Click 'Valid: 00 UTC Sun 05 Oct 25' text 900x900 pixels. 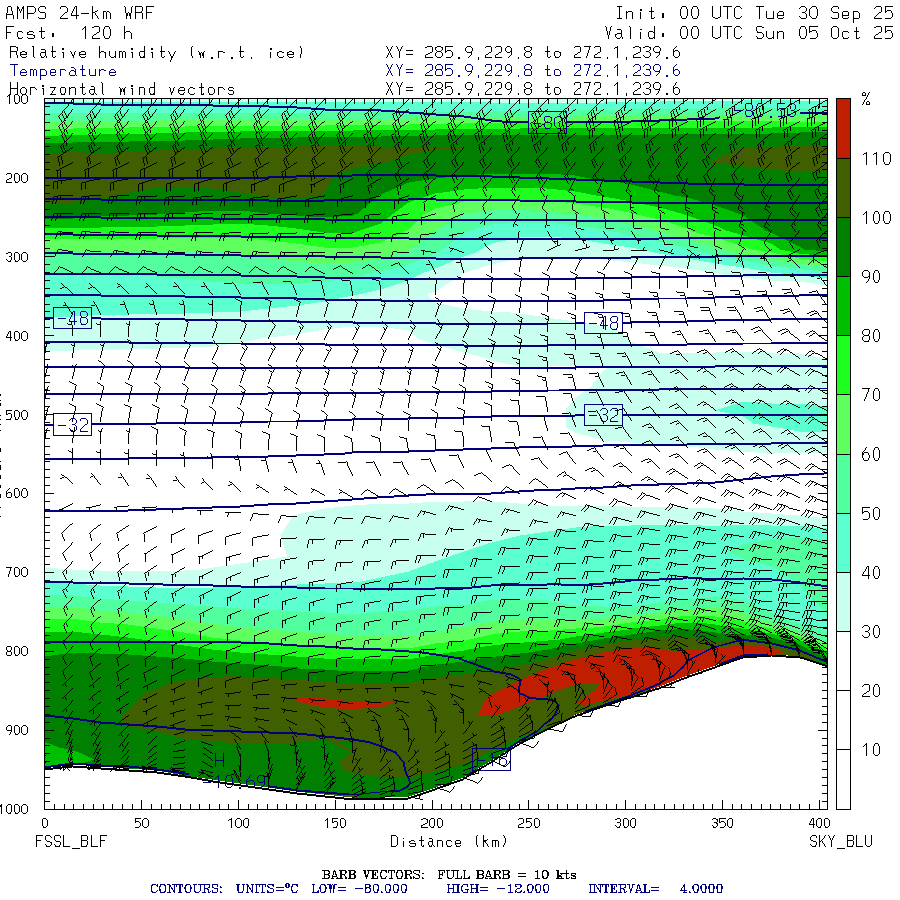click(749, 33)
